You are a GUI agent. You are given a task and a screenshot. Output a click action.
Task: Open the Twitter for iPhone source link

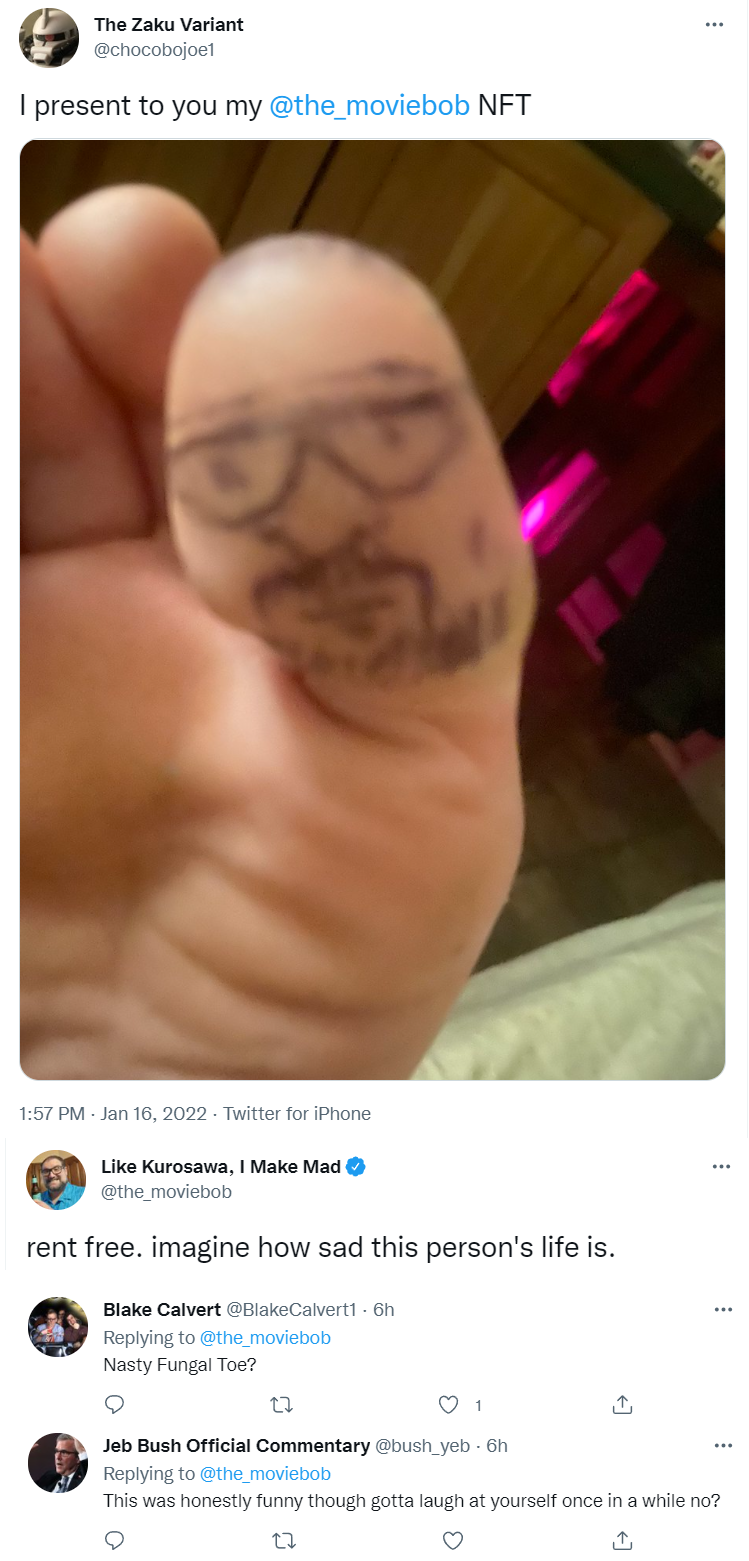[297, 1113]
